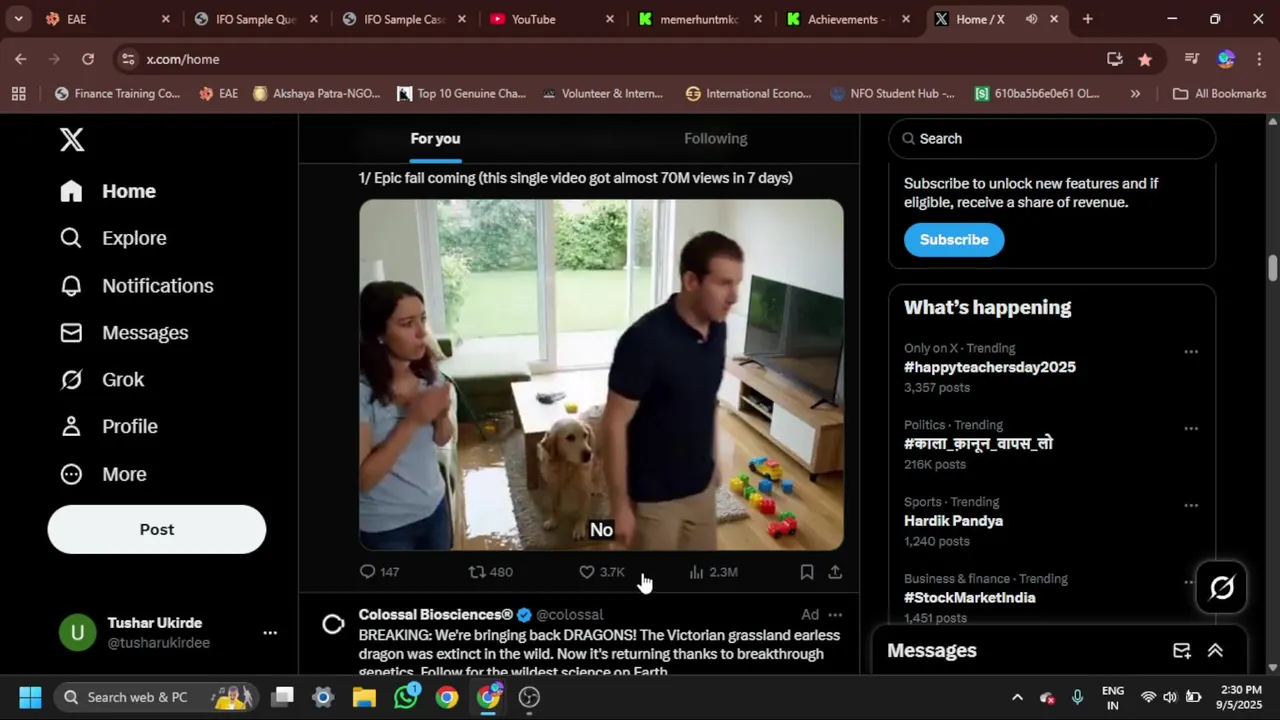Click the taskbar Search web & PC box
1280x720 pixels.
click(154, 697)
